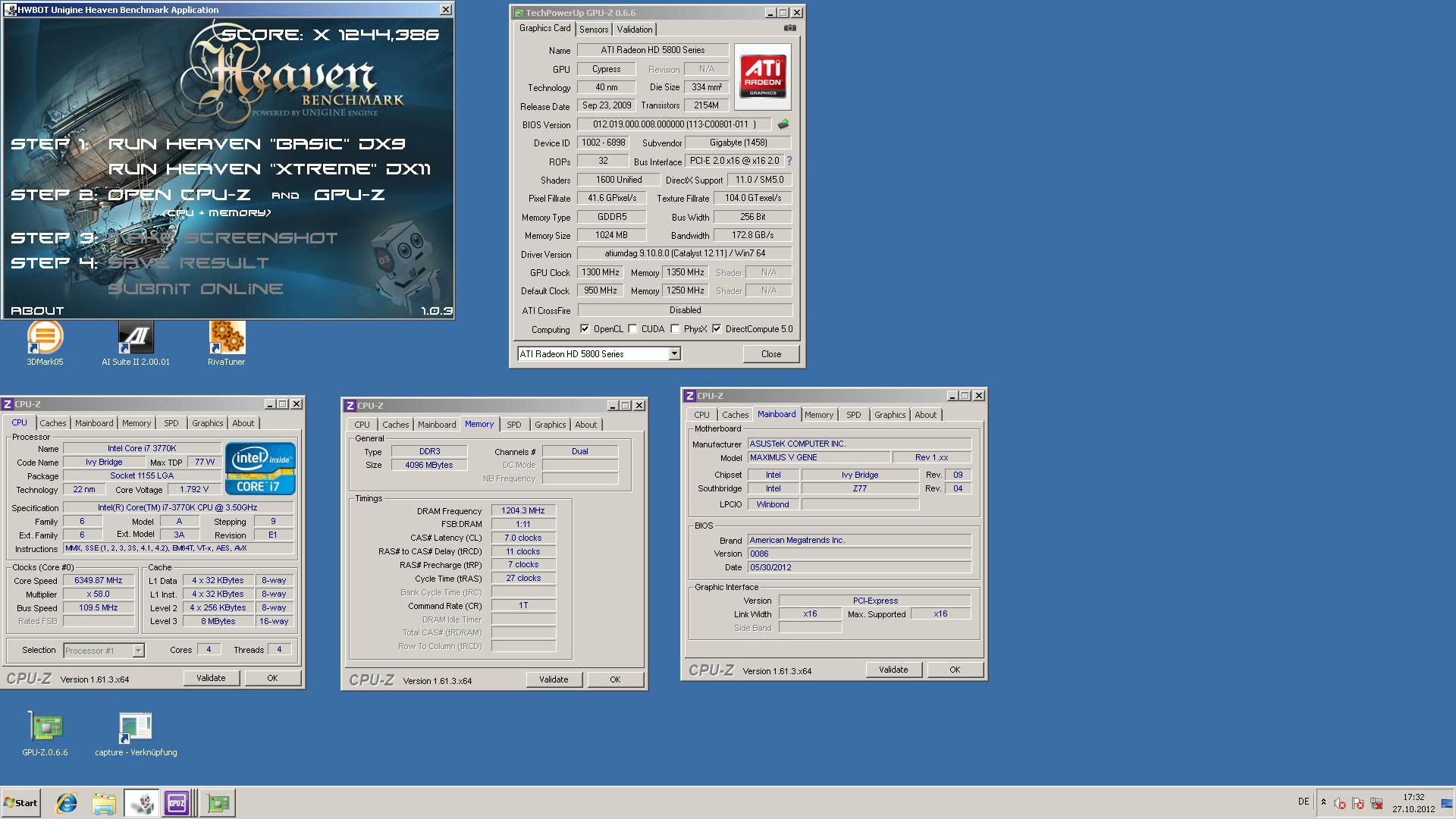Toggle the CUDA checkbox in GPU-Z
Viewport: 1456px width, 819px height.
(632, 329)
